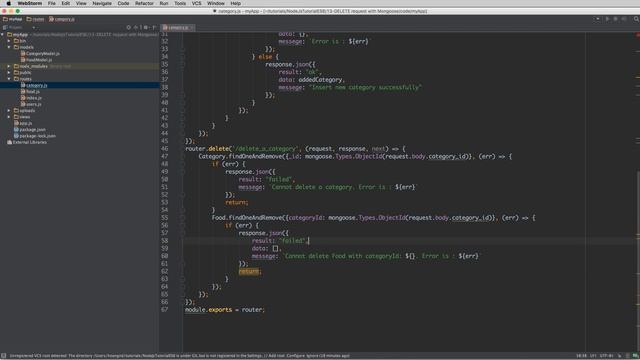This screenshot has width=640, height=360.
Task: Click the collapse all icon in Project panel
Action: (137, 27)
